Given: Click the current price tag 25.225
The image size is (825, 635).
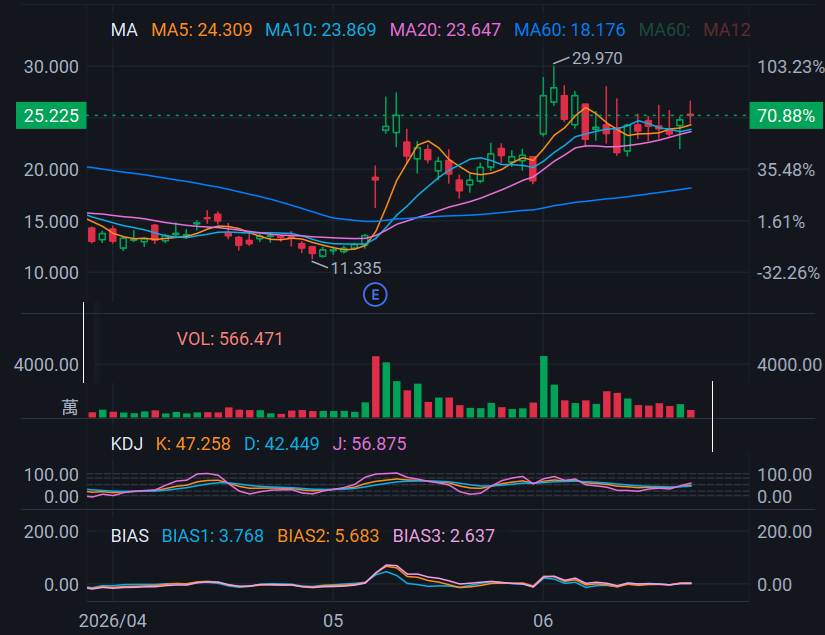Looking at the screenshot, I should click(x=51, y=115).
